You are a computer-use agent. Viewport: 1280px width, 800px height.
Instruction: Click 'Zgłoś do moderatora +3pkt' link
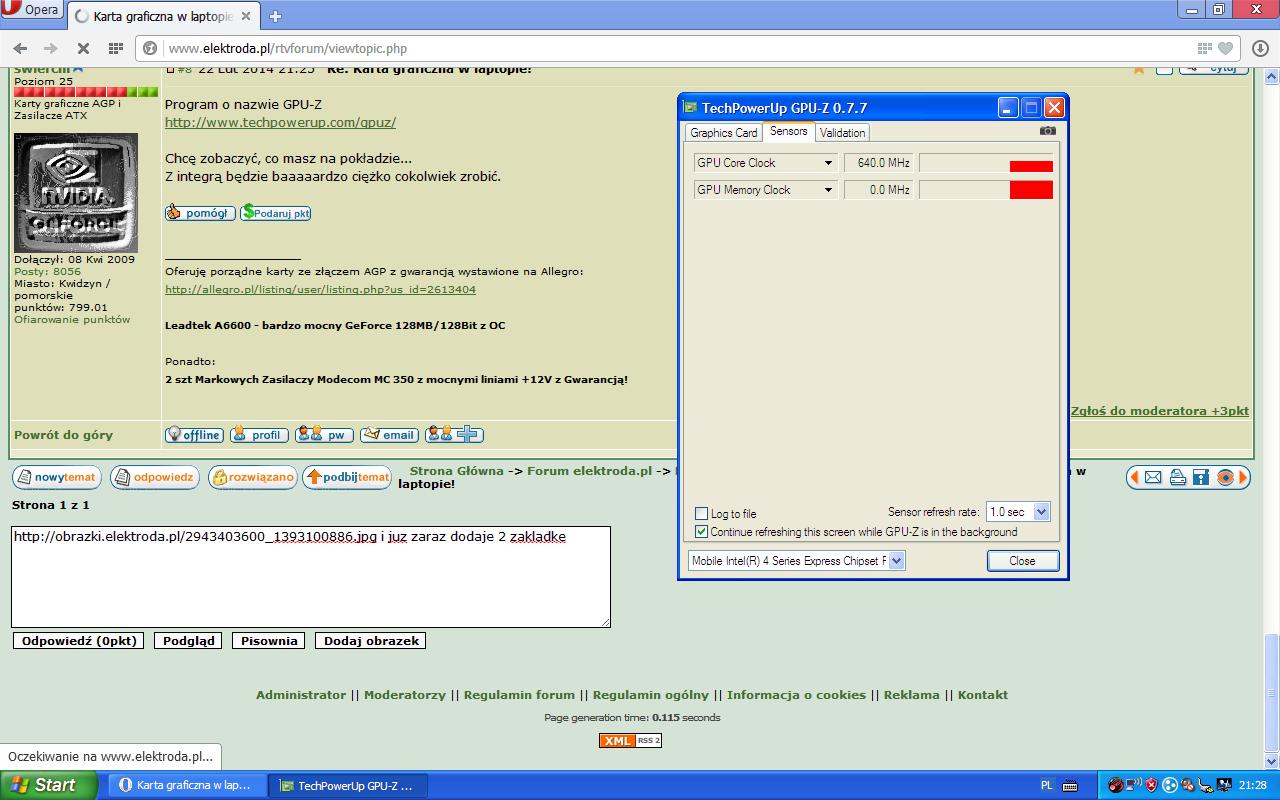1160,411
